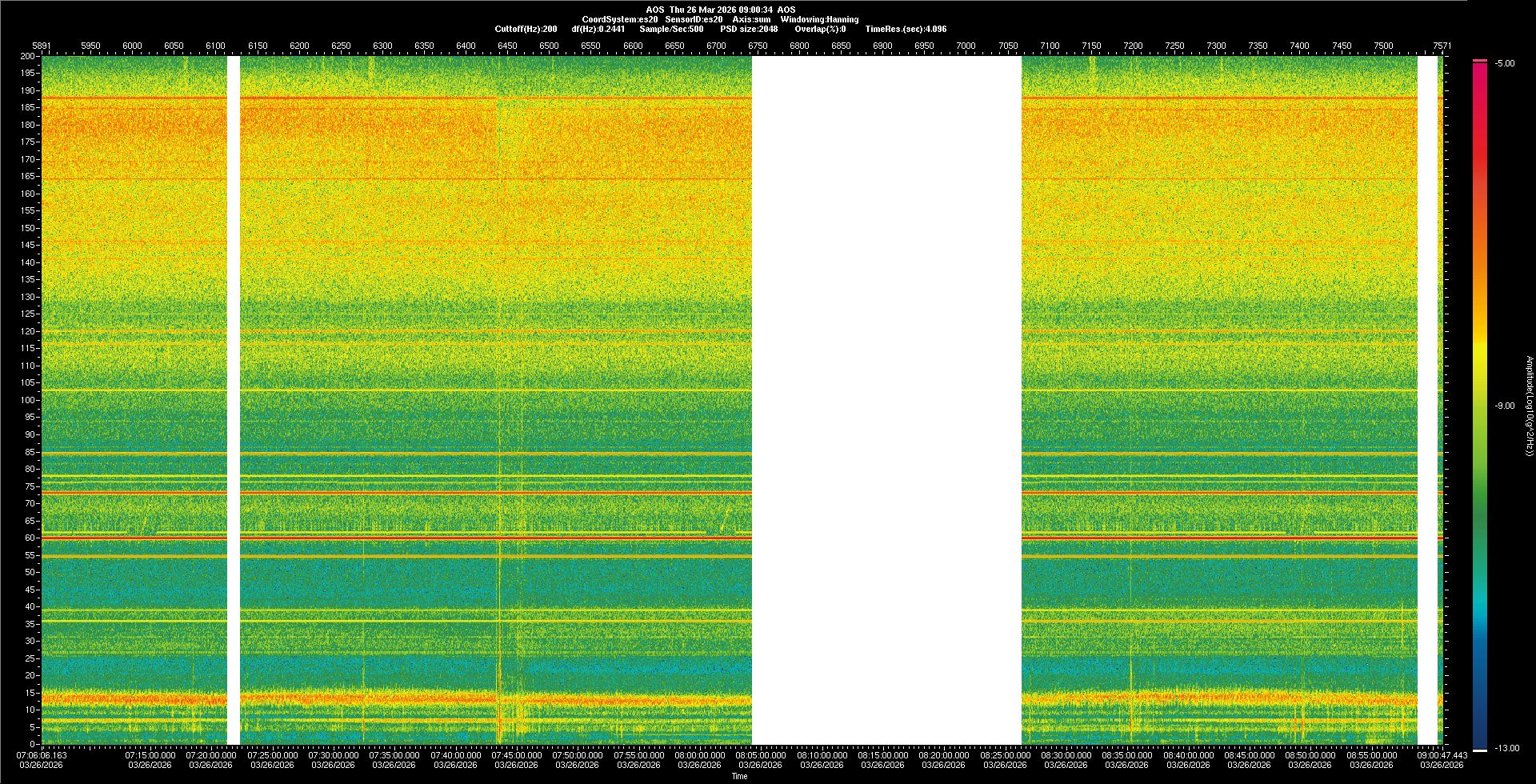
Task: Click the 60 Hz frequency axis label
Action: [30, 538]
